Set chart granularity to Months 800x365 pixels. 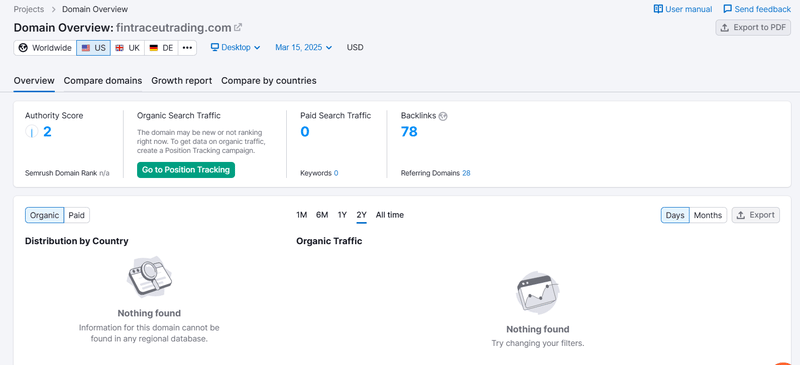click(708, 215)
